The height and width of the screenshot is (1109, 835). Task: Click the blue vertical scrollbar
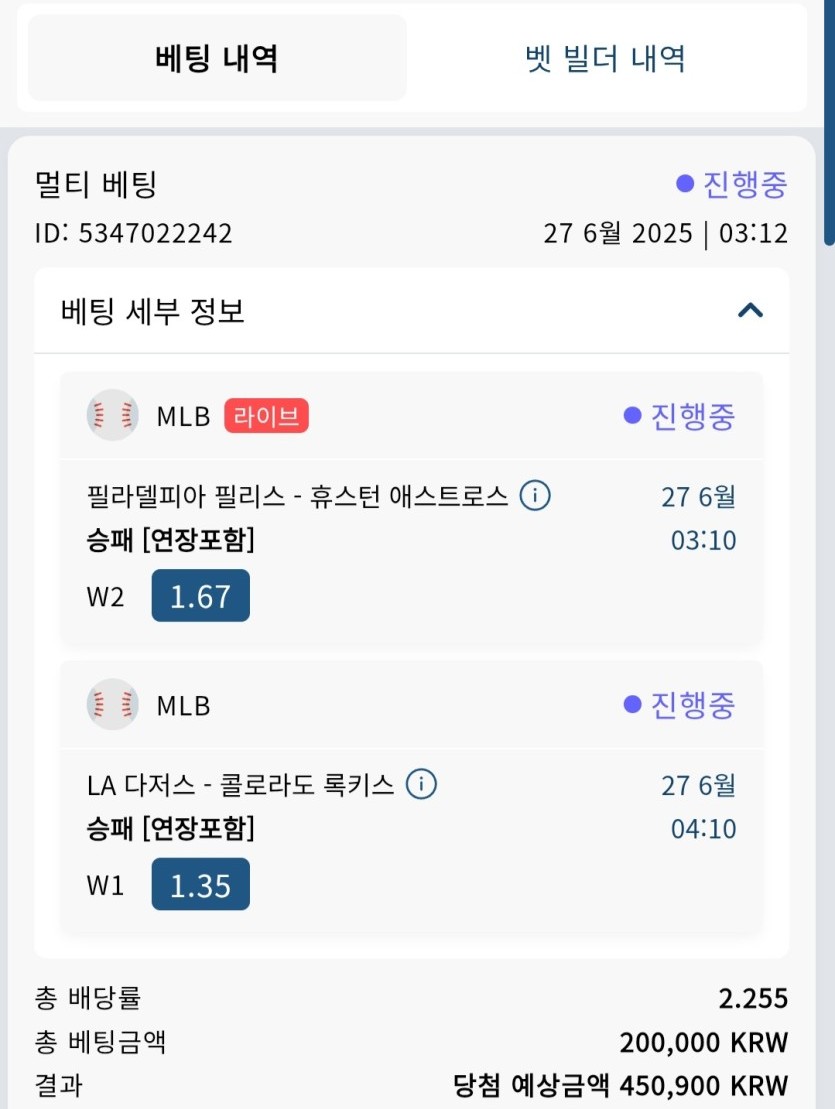829,122
